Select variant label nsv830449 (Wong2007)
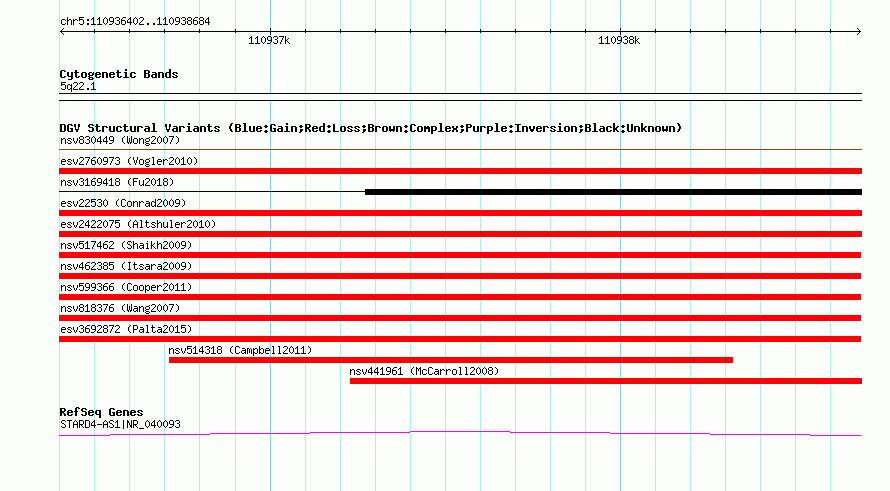This screenshot has width=890, height=491. coord(120,140)
